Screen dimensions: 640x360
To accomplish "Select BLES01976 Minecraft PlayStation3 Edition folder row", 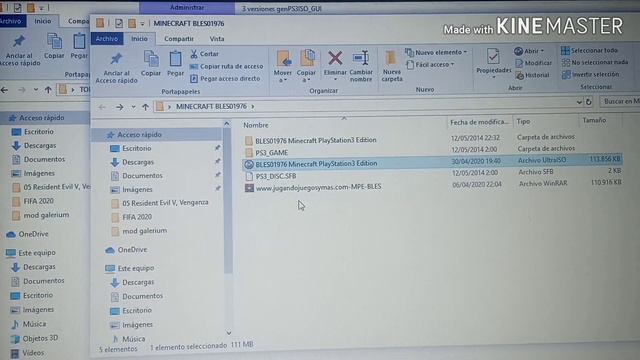I will tap(311, 140).
